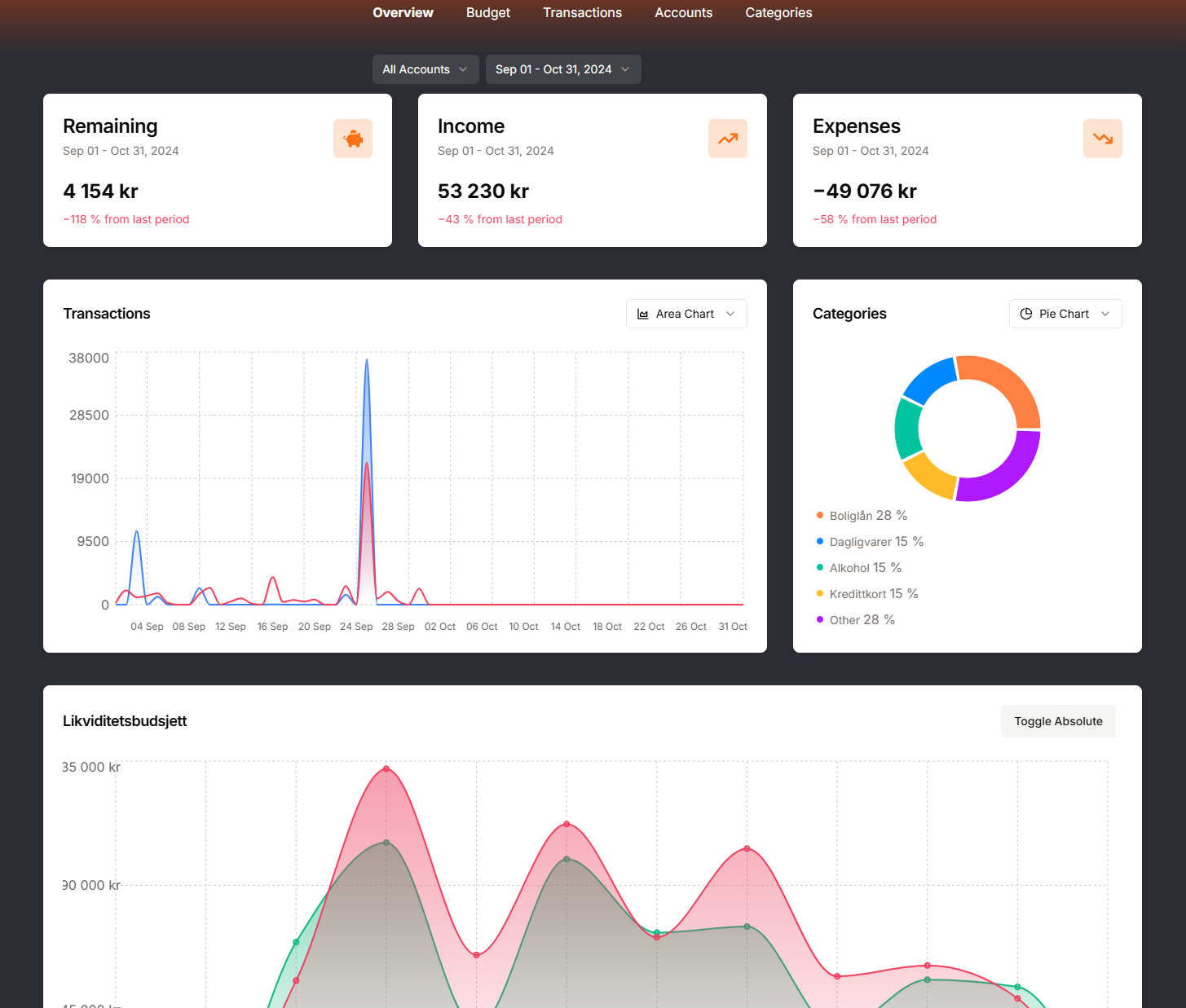The width and height of the screenshot is (1186, 1008).
Task: Expand the Pie Chart type dropdown
Action: (1065, 315)
